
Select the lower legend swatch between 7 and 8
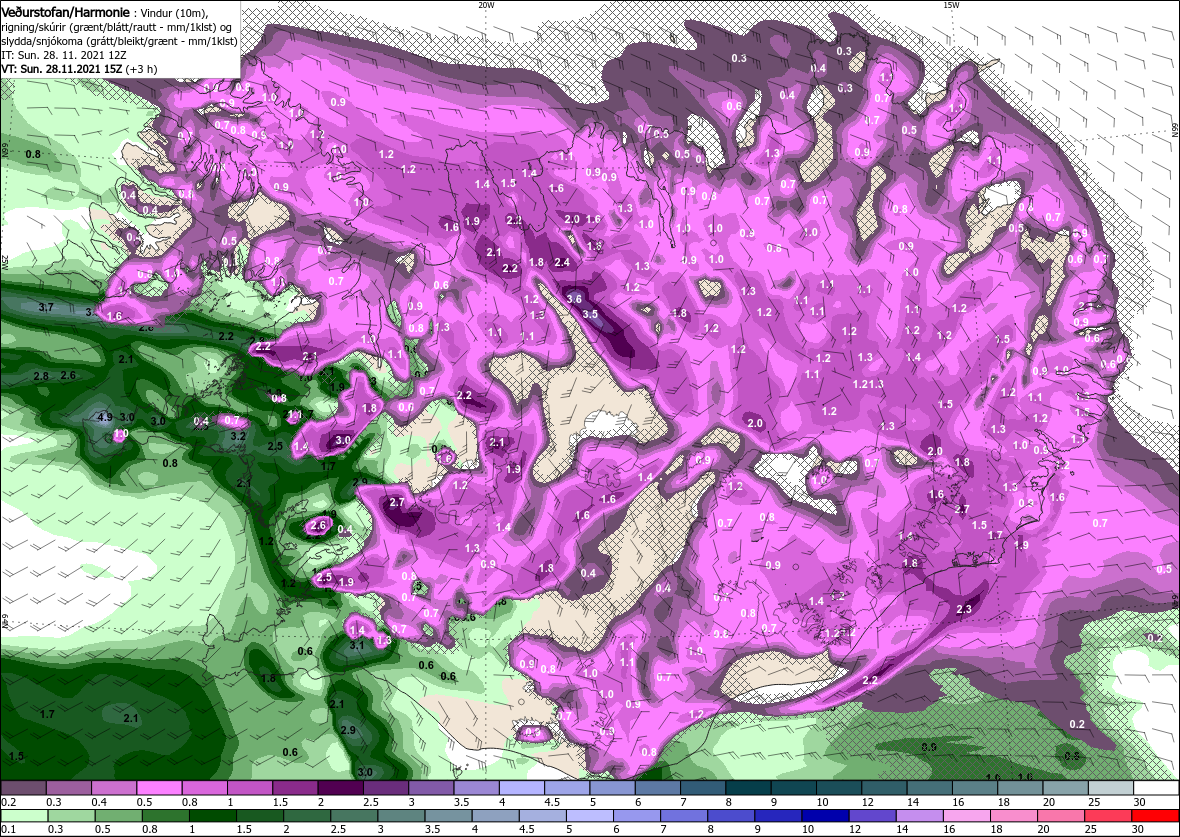pos(684,816)
